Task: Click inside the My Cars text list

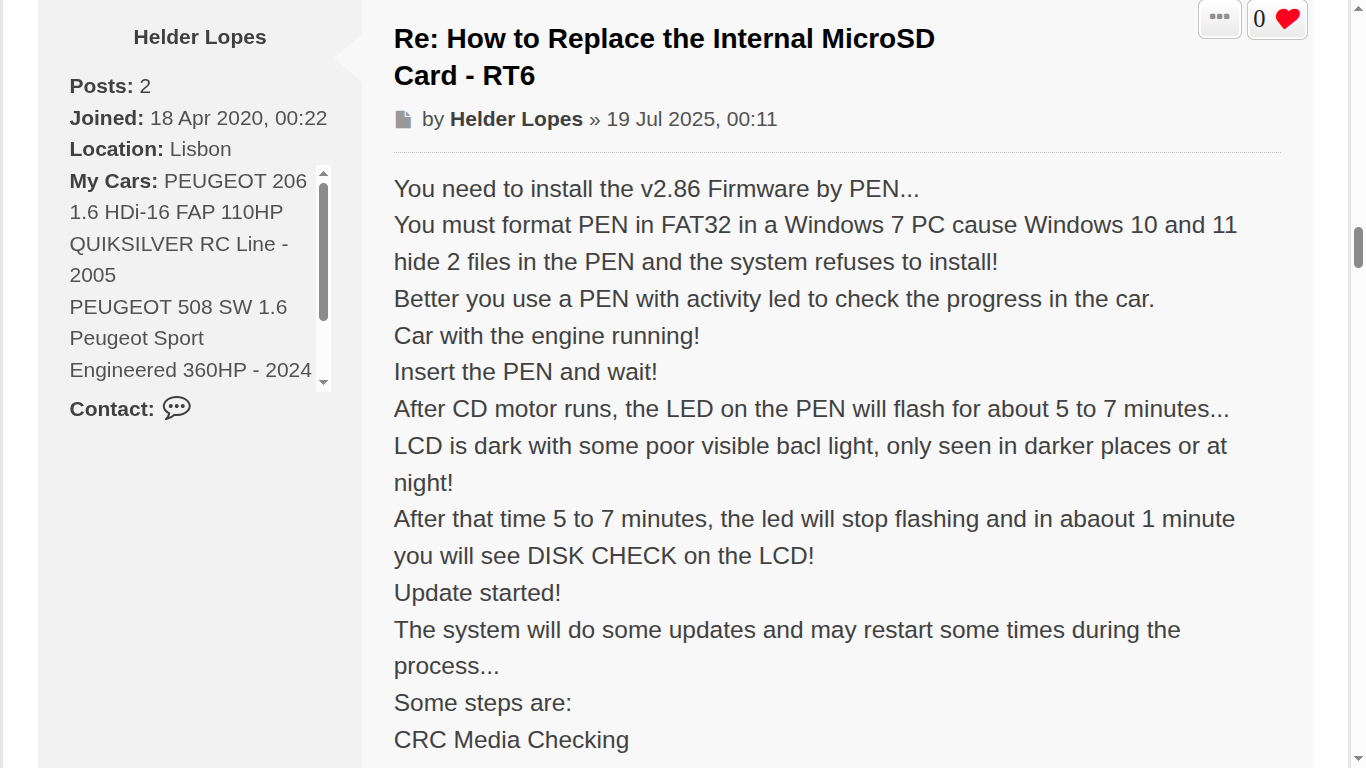Action: [192, 276]
